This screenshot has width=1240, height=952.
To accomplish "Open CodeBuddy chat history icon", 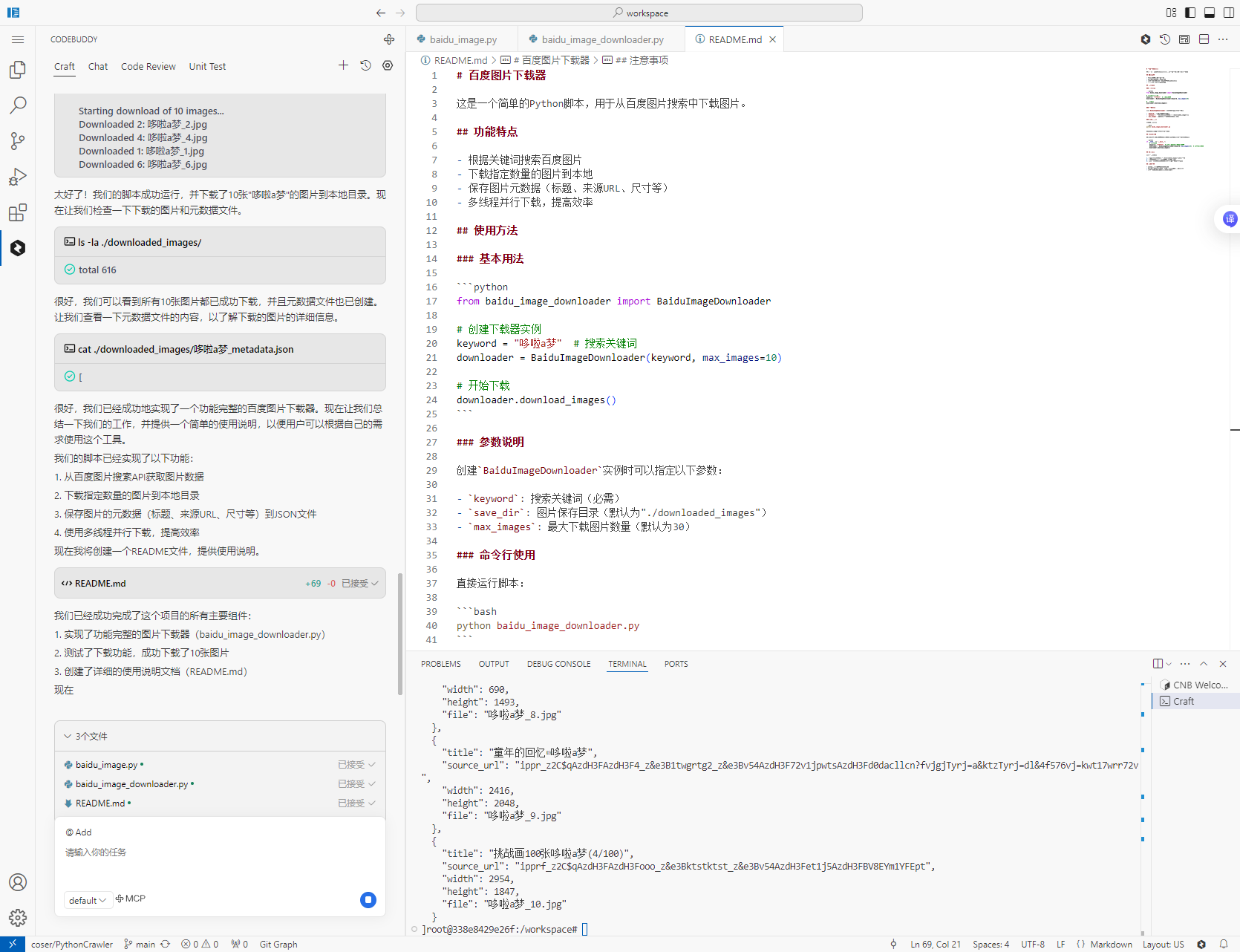I will tap(365, 65).
